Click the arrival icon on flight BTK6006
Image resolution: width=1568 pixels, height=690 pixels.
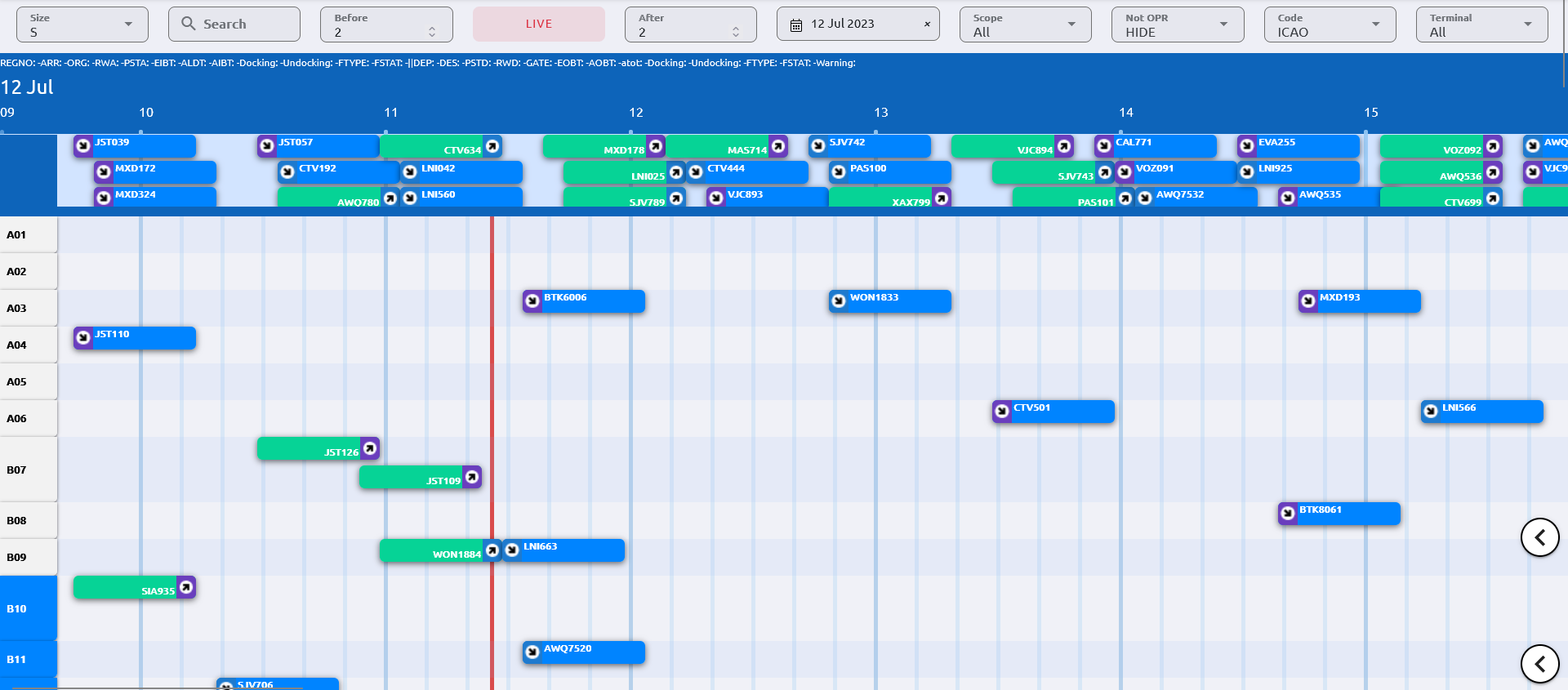point(532,301)
